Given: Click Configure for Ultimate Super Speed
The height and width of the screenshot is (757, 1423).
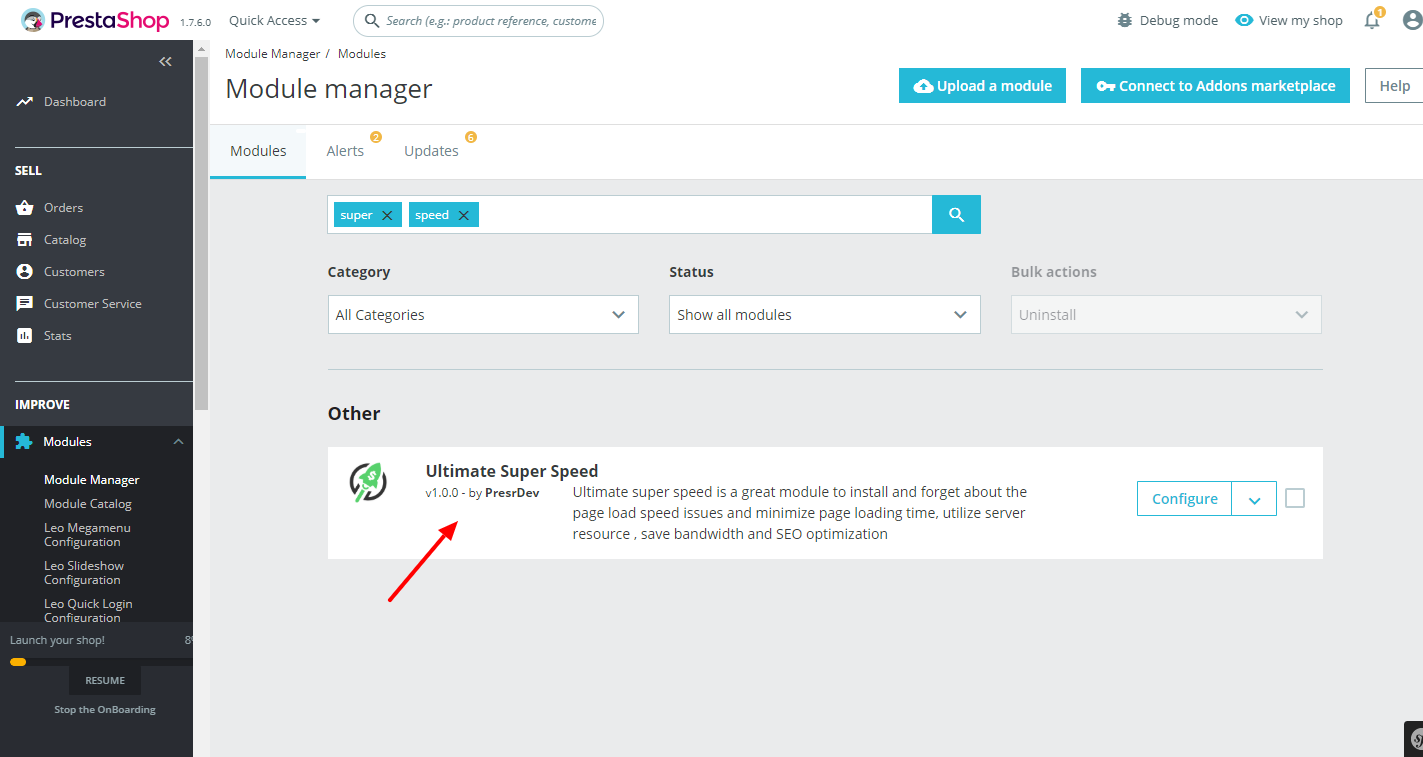Looking at the screenshot, I should point(1185,499).
